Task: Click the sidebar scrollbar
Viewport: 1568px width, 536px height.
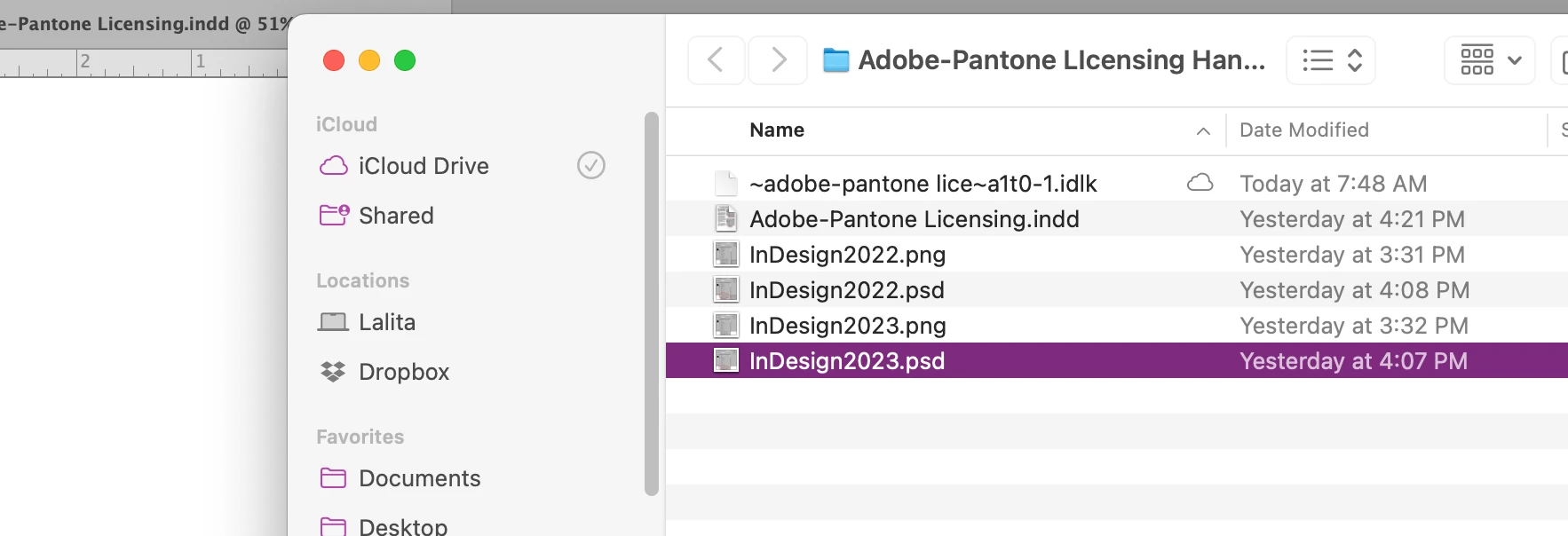Action: (652, 302)
